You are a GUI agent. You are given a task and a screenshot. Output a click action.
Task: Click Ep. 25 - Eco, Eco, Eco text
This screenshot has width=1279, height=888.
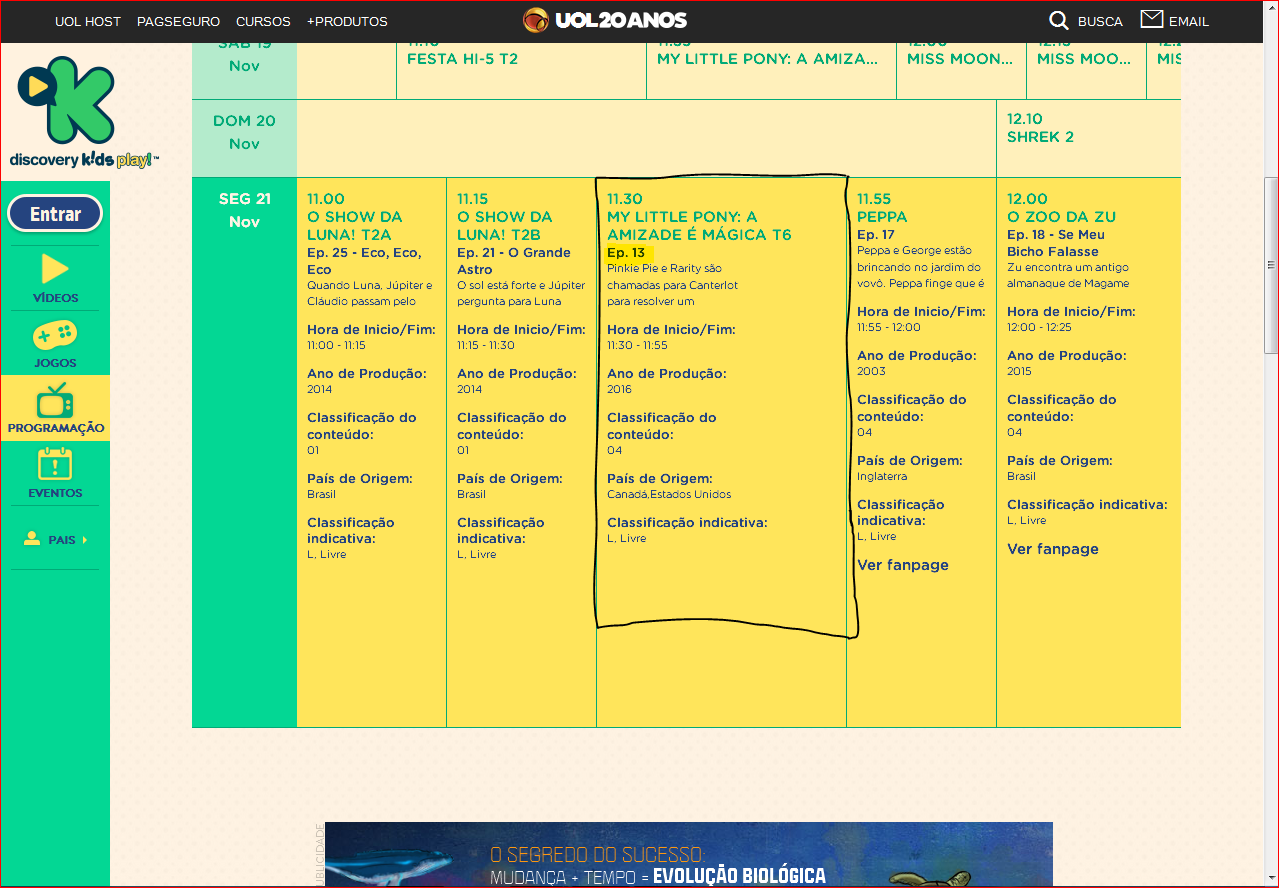tap(364, 261)
